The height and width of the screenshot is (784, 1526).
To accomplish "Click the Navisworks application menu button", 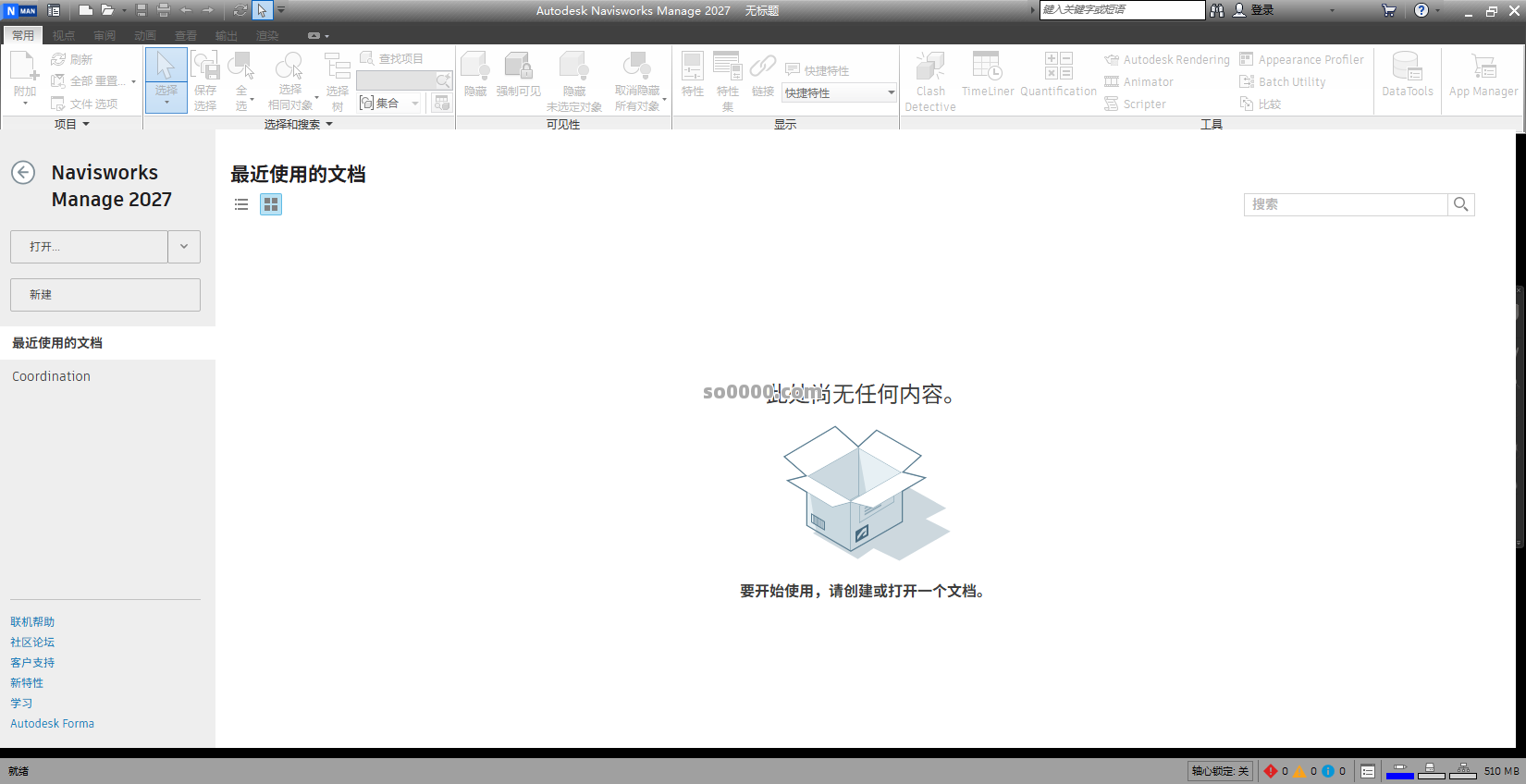I will (x=20, y=10).
